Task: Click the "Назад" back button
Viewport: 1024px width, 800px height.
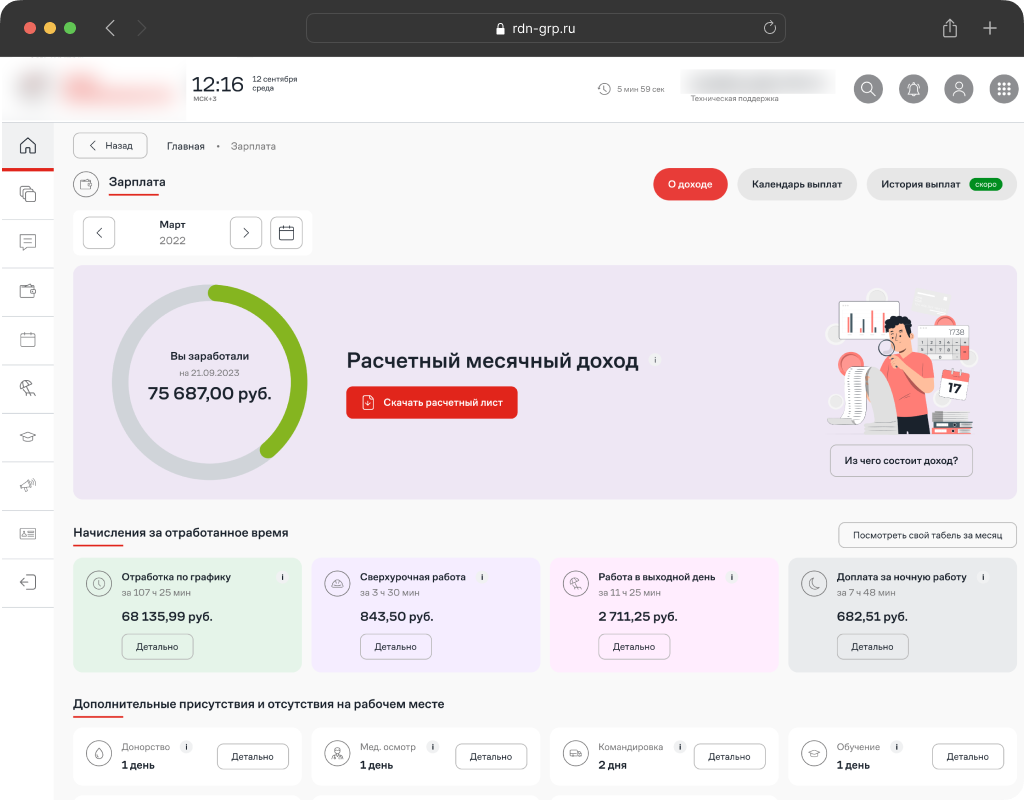Action: 110,146
